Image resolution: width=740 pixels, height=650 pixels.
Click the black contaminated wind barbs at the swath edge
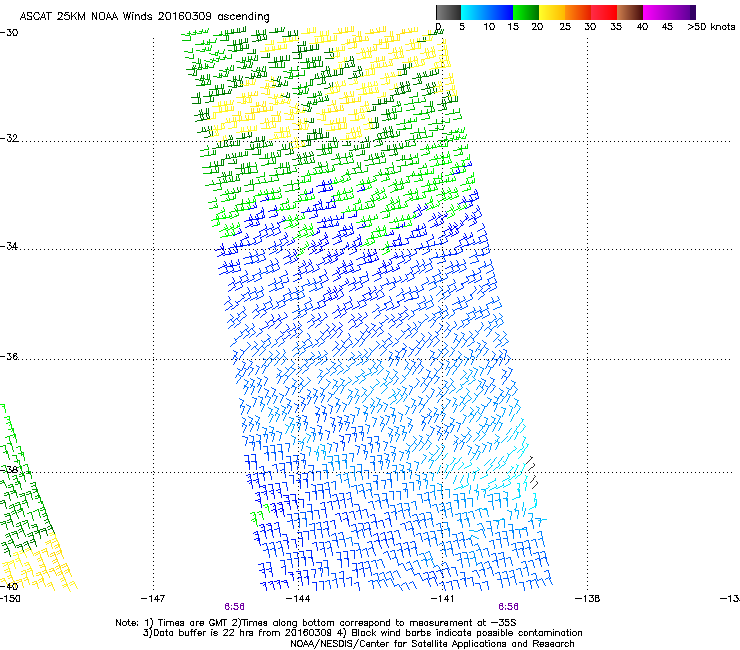pos(532,472)
